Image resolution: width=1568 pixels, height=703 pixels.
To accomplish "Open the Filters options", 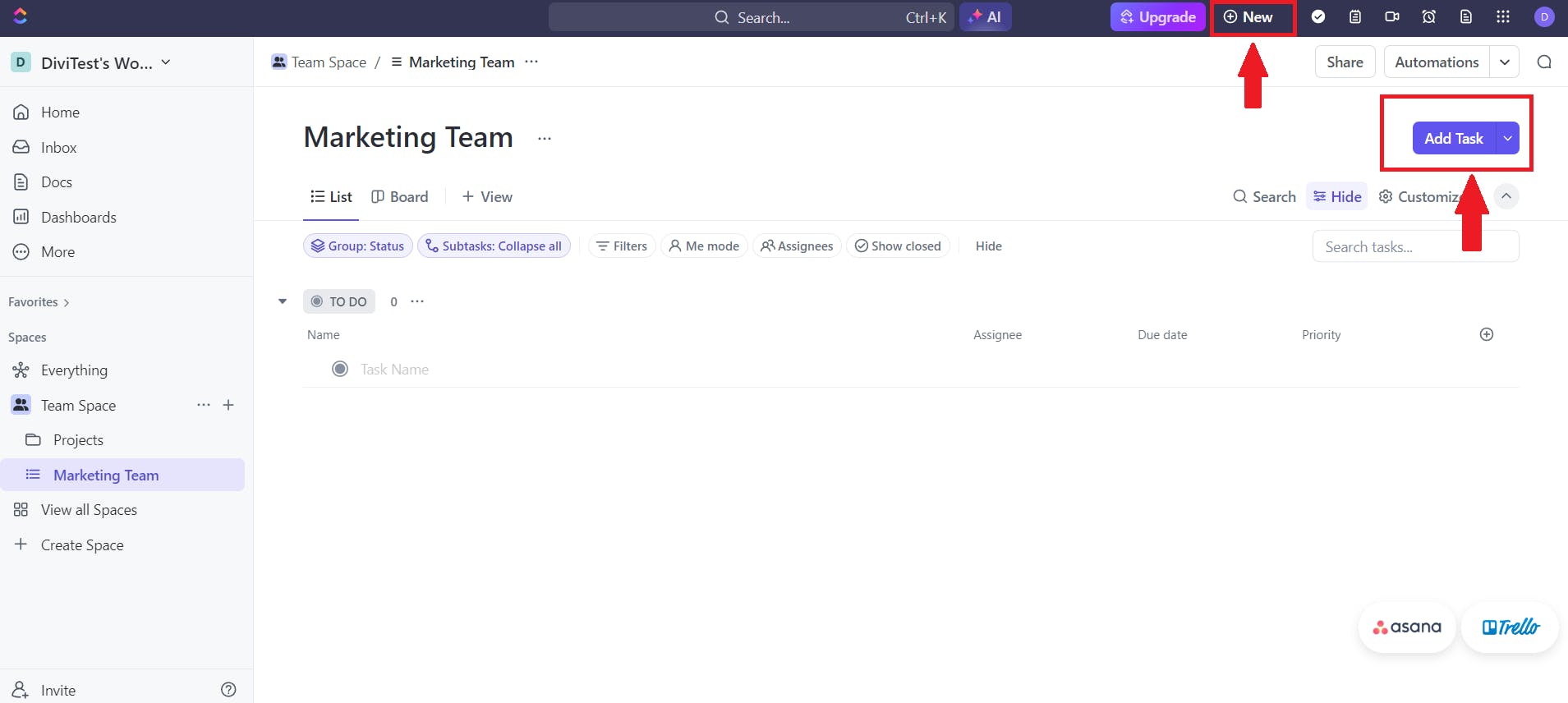I will [x=622, y=246].
